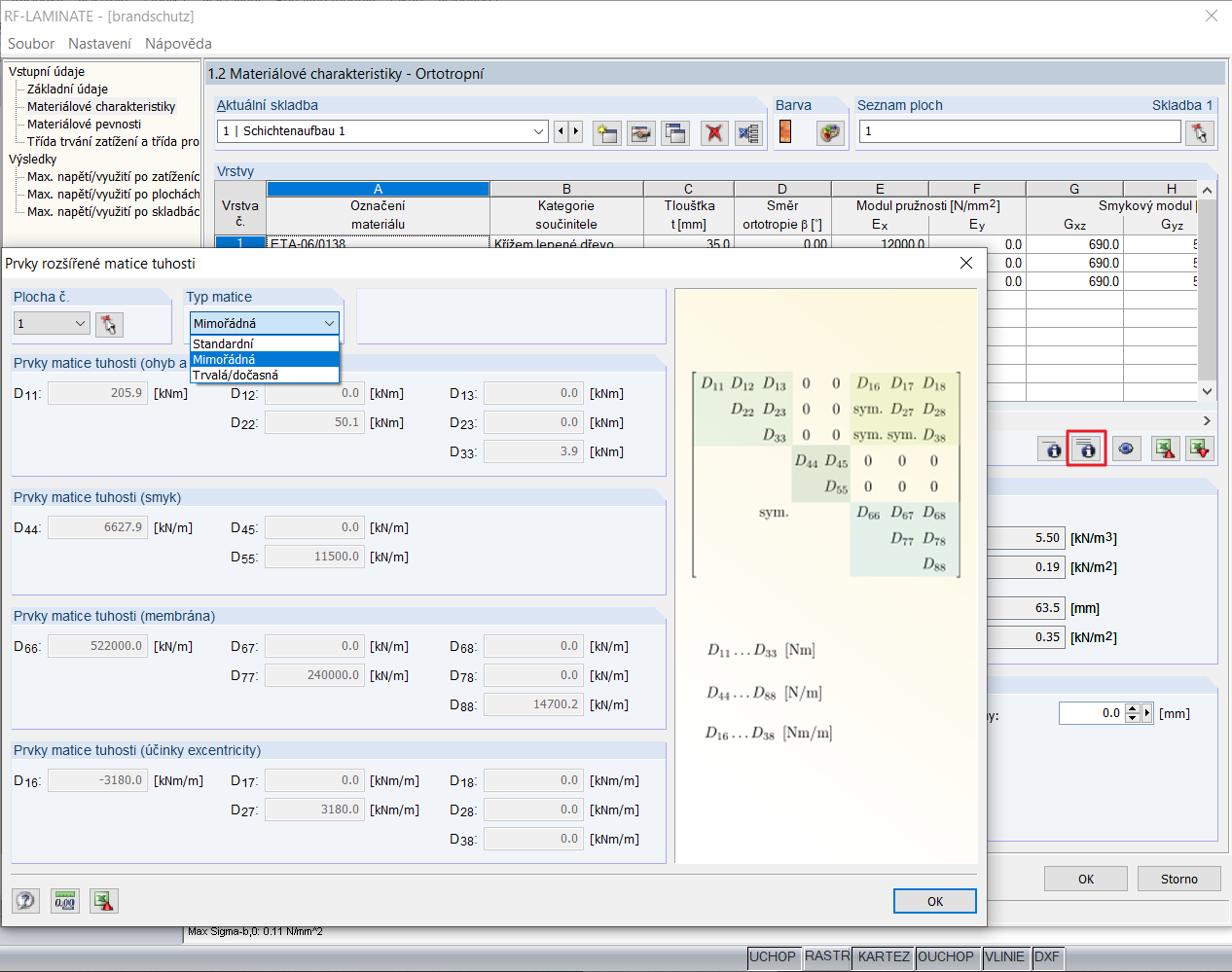Collapse the Typ matice combo box

click(x=329, y=323)
